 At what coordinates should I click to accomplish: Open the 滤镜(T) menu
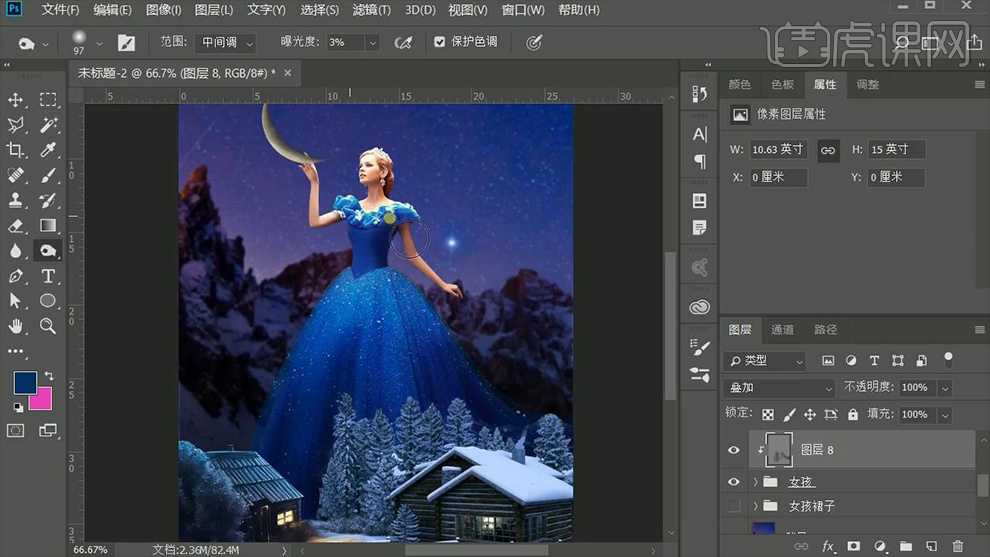(372, 10)
